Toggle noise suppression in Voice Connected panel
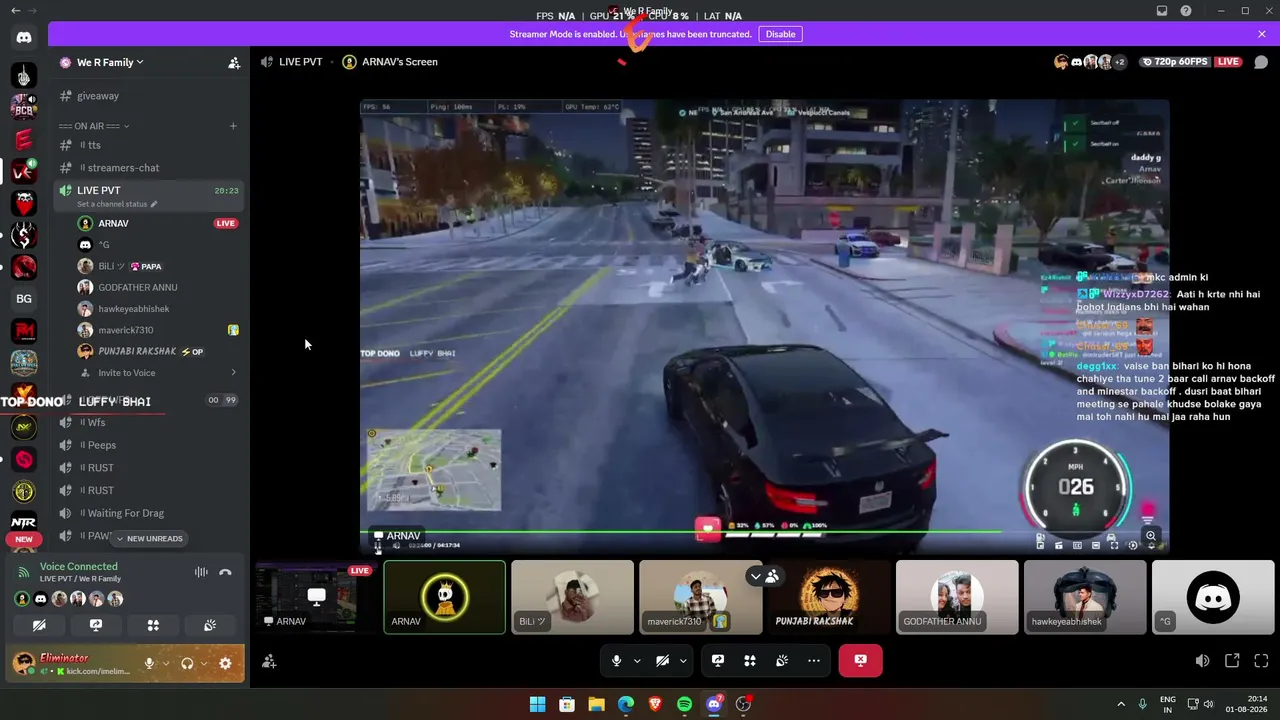Image resolution: width=1280 pixels, height=720 pixels. coord(201,572)
